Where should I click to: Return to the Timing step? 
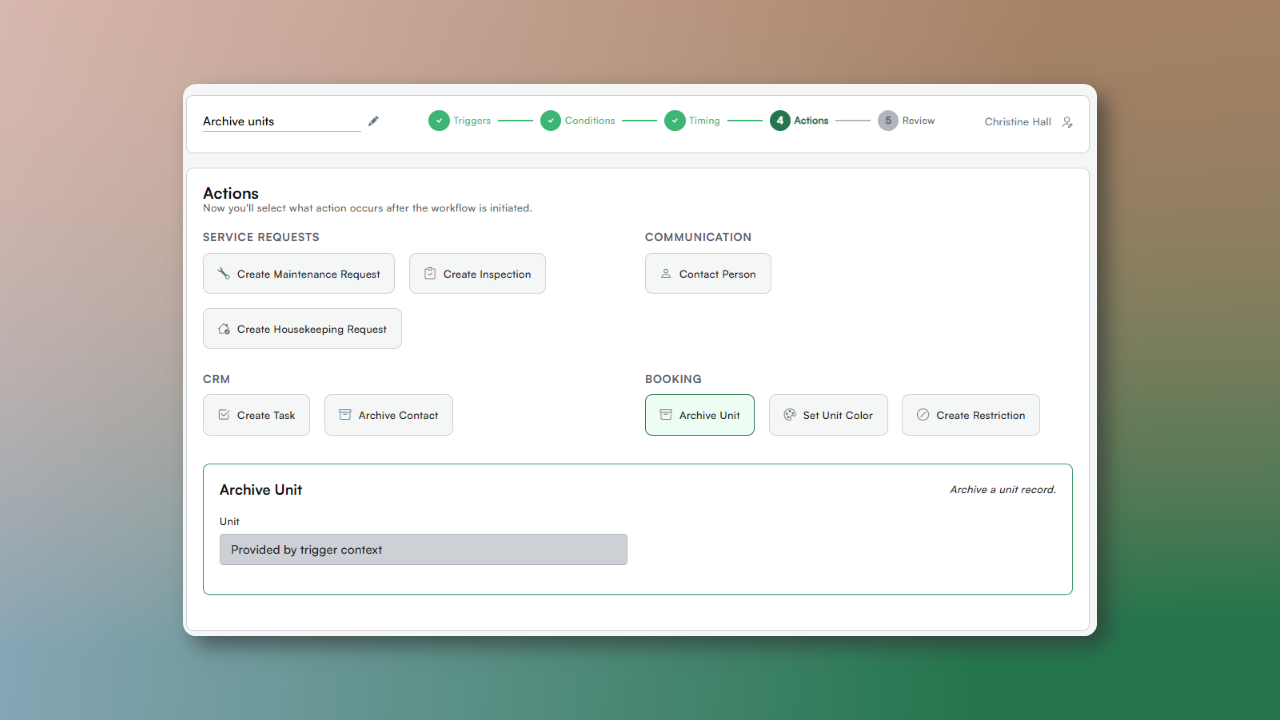[x=692, y=121]
